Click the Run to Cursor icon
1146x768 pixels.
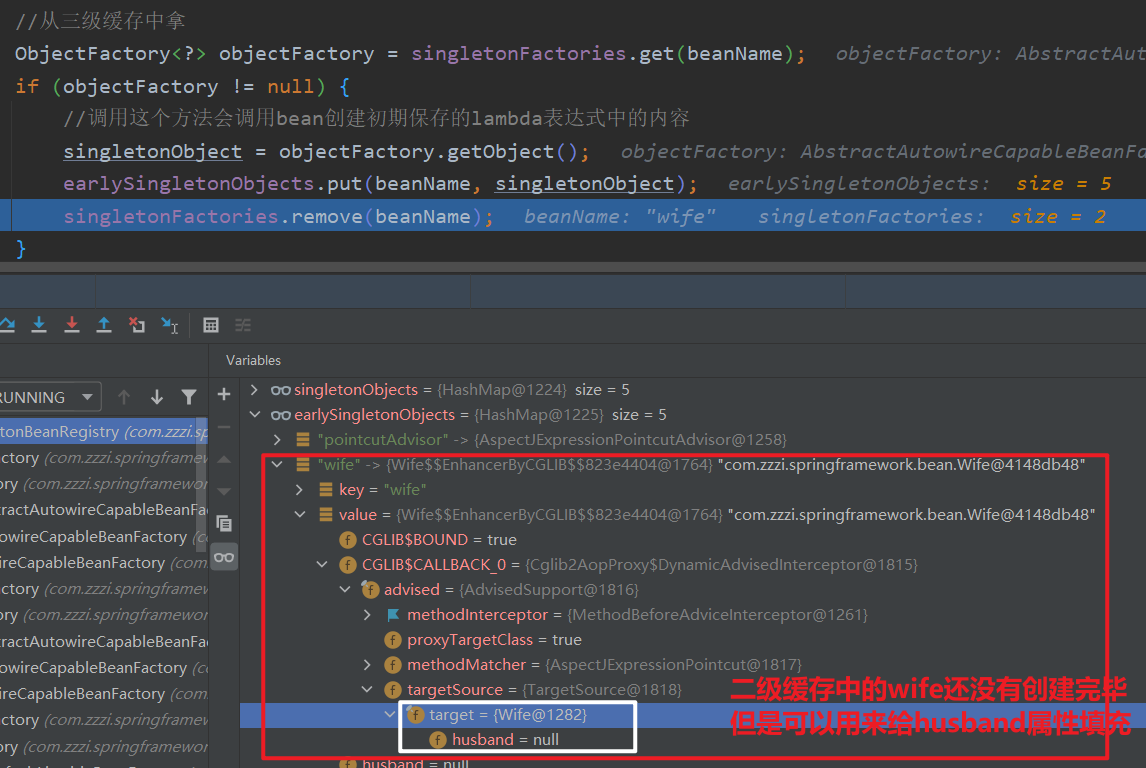(169, 325)
